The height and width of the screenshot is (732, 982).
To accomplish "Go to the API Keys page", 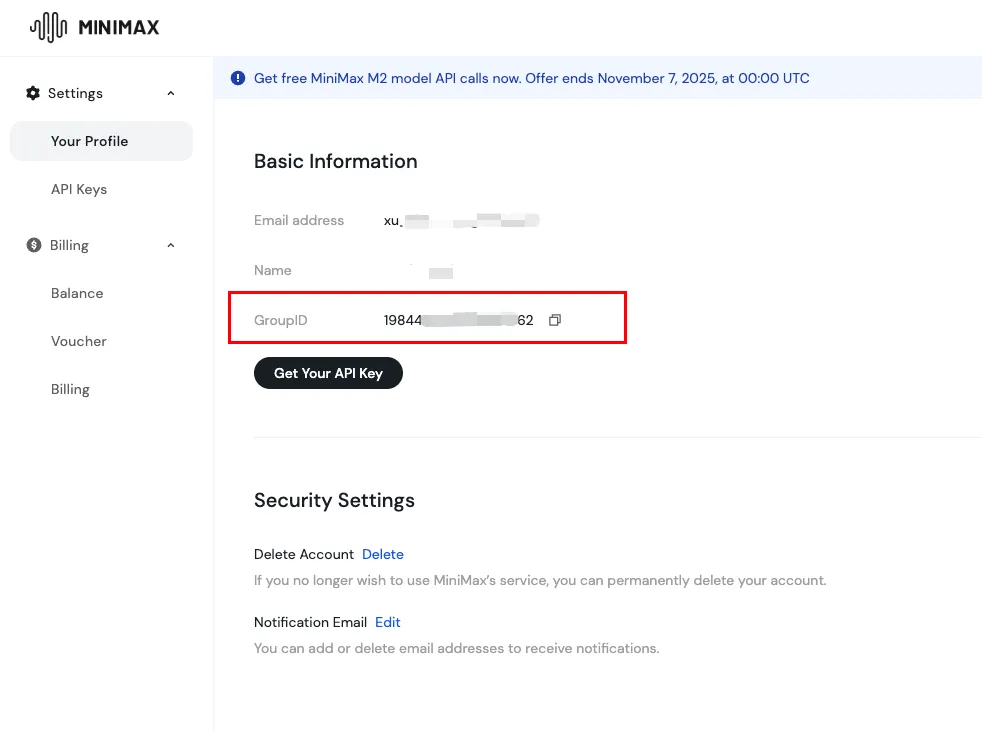I will 79,189.
